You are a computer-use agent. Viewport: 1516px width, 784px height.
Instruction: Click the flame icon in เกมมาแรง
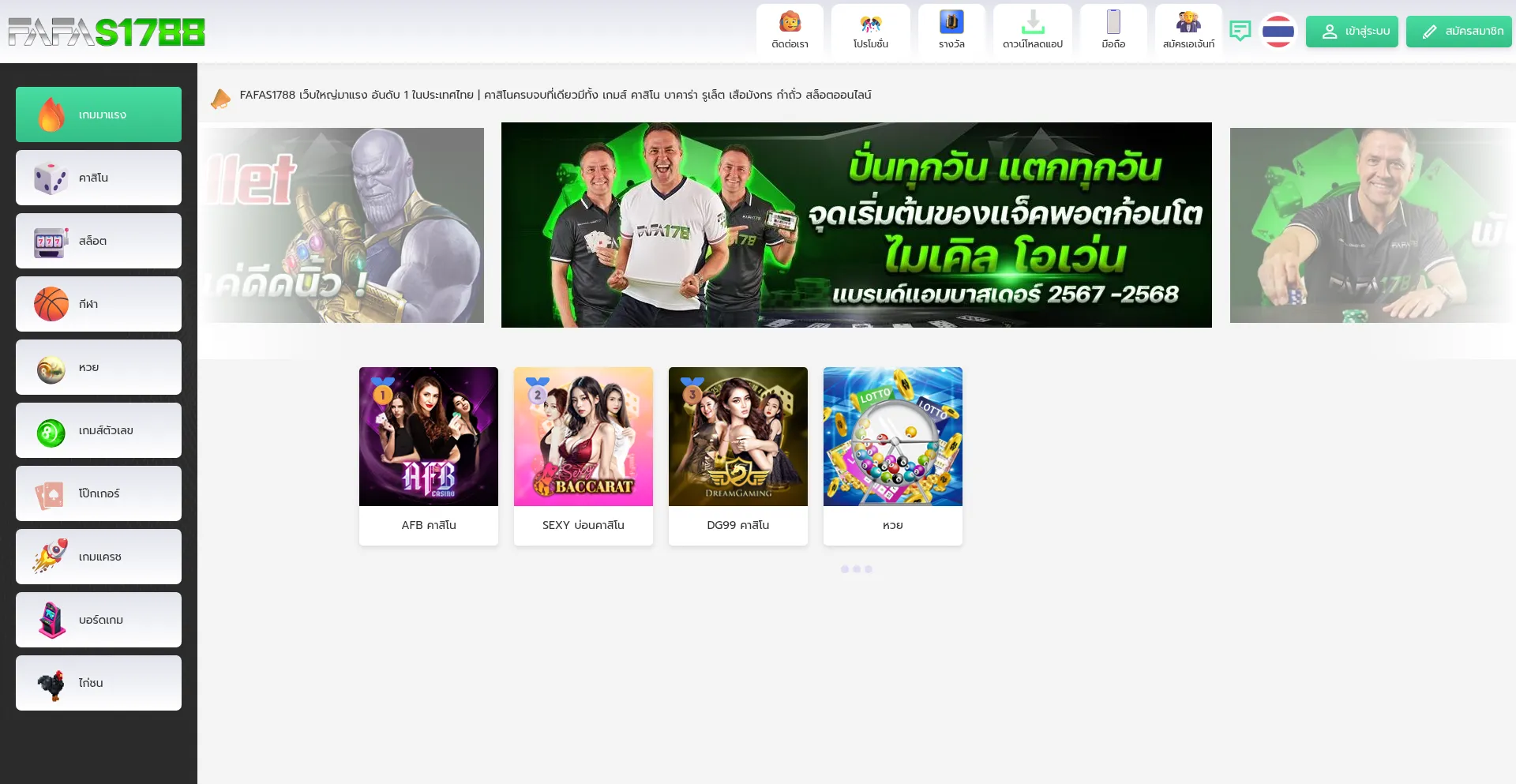pos(51,114)
